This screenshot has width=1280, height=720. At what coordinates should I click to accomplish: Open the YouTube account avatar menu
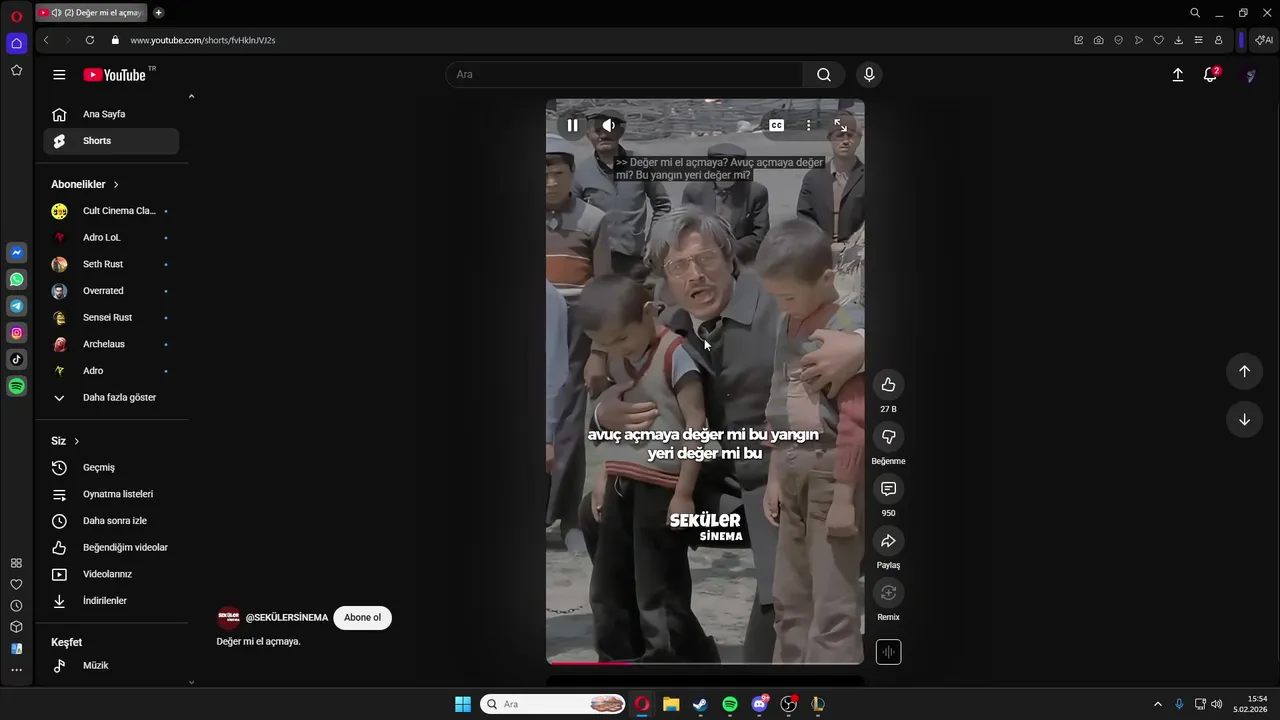1250,75
